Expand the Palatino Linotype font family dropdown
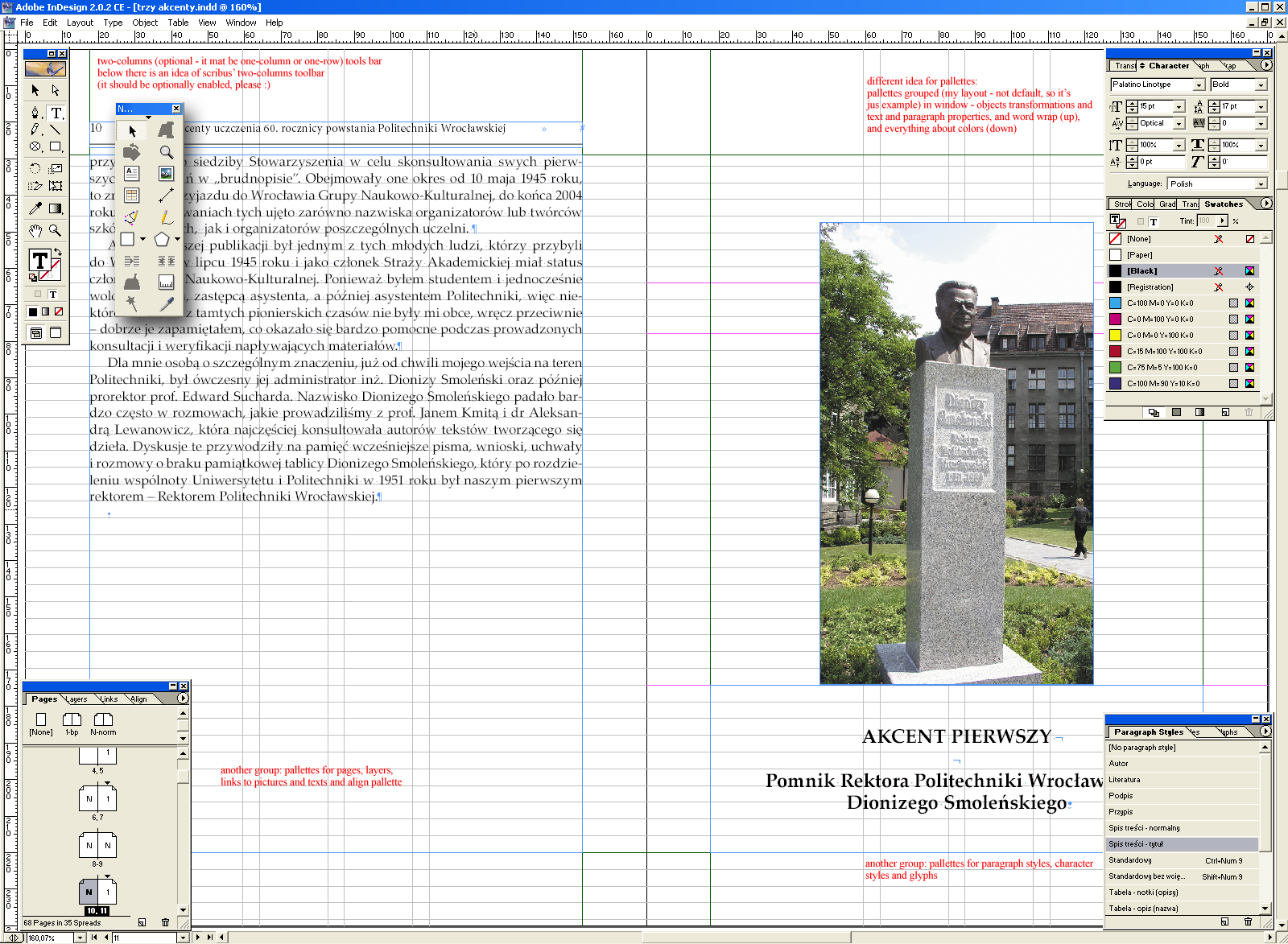Screen dimensions: 1288x944 (1199, 85)
